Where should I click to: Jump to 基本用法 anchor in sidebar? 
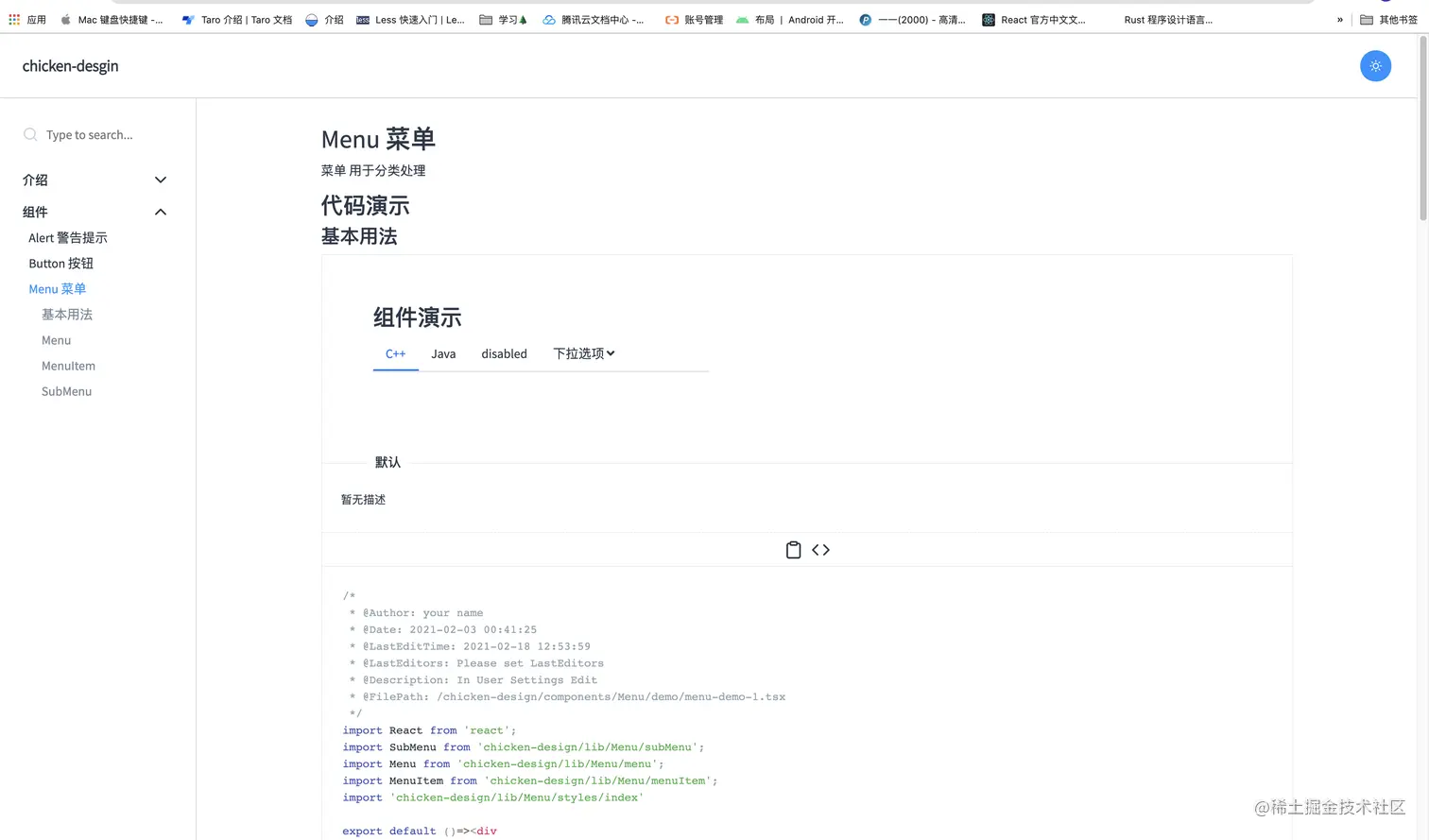(x=67, y=315)
